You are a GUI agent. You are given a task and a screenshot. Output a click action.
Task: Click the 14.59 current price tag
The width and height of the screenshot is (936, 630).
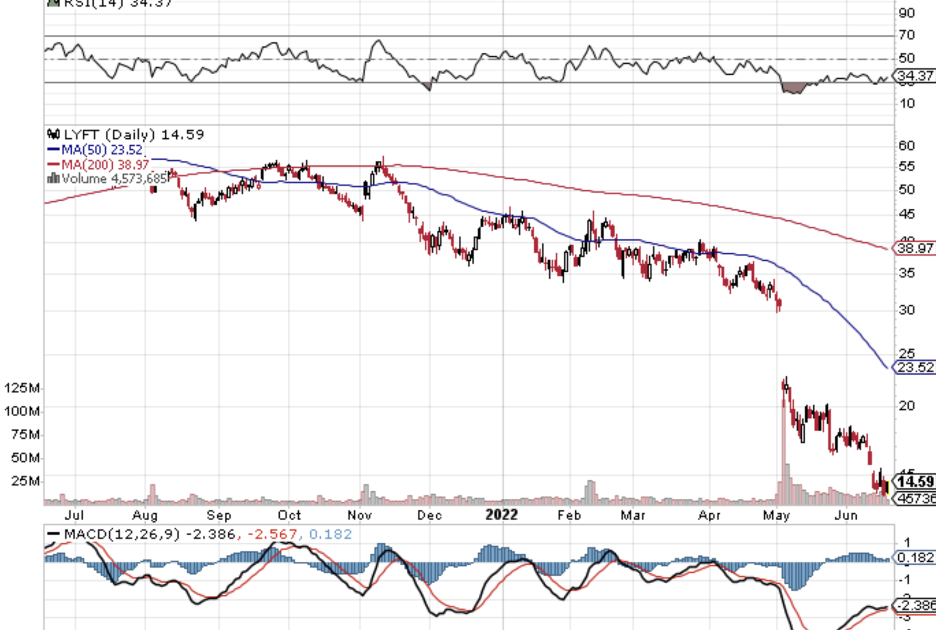coord(915,482)
